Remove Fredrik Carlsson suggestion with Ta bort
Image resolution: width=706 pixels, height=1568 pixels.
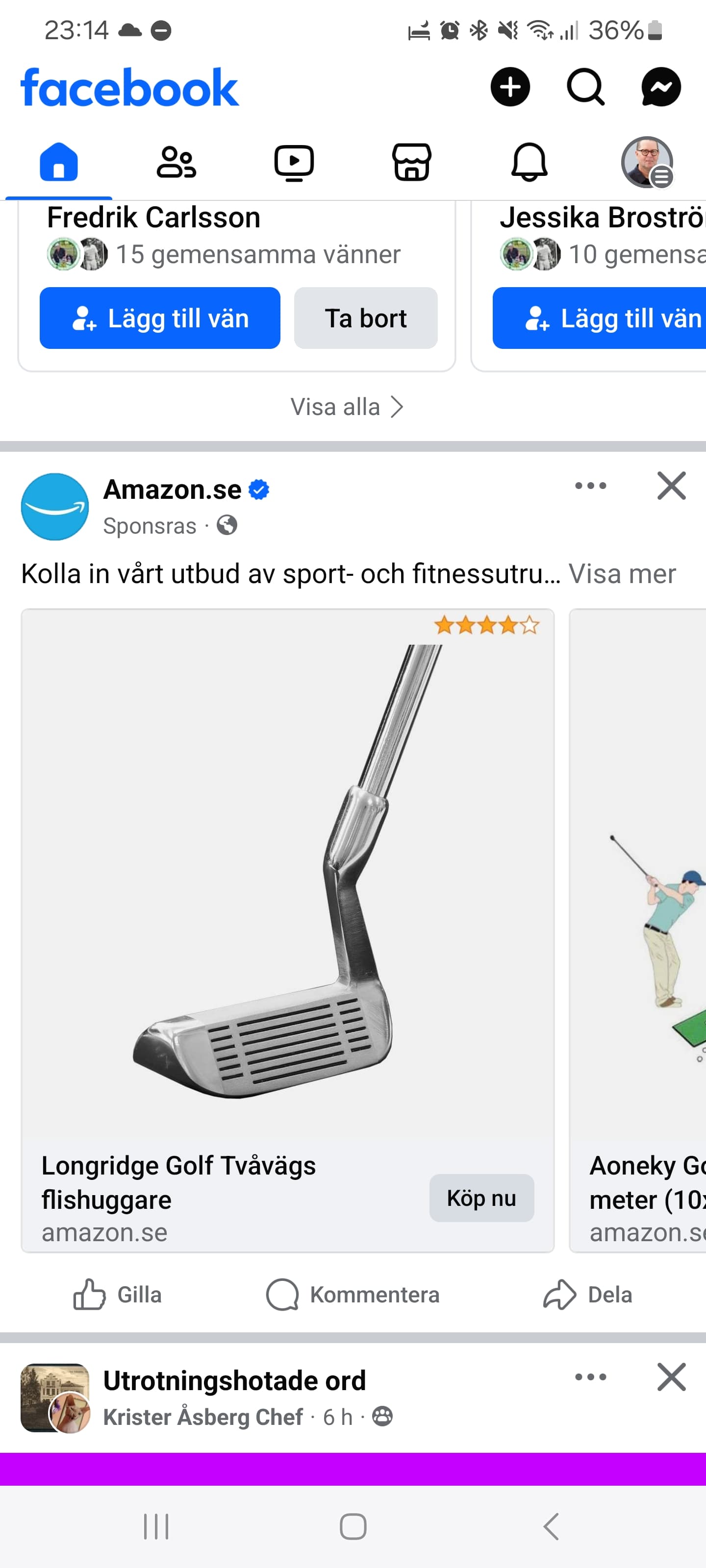365,318
